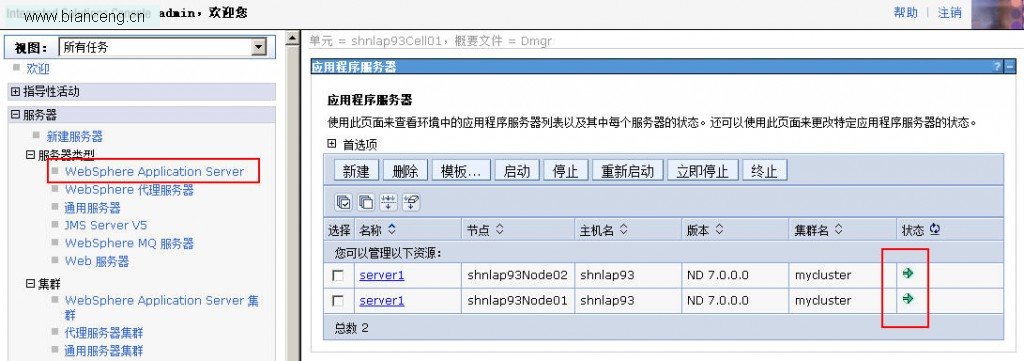Open 新建服务器 in the navigation tree
This screenshot has height=361, width=1024.
coord(74,137)
